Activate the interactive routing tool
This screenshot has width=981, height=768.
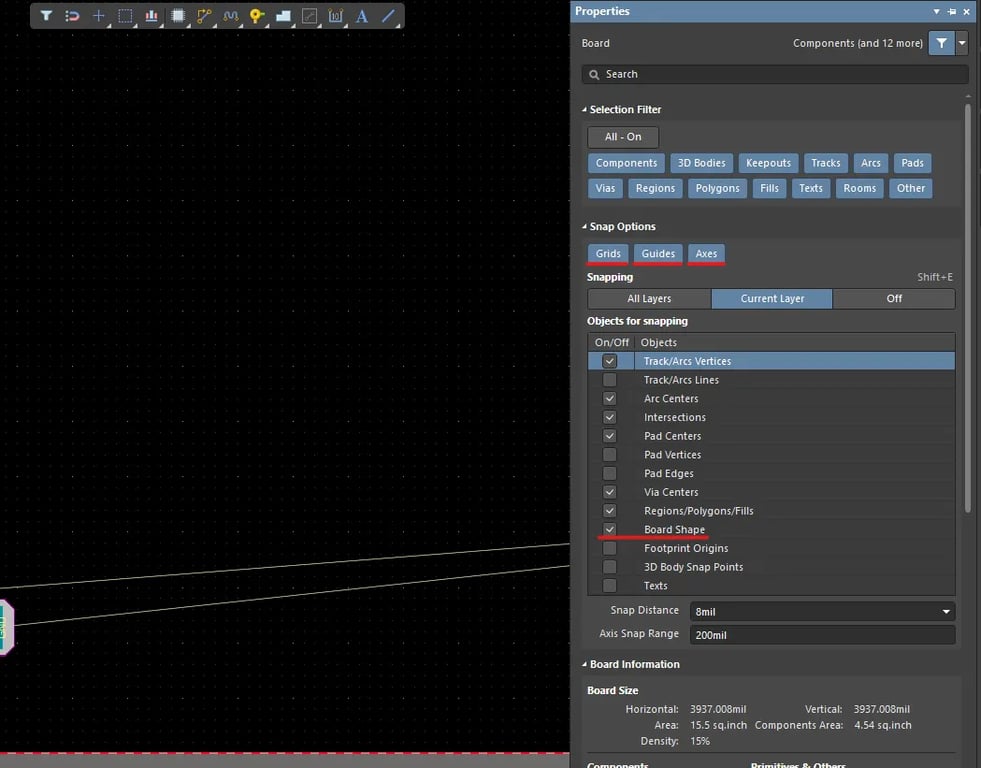(205, 16)
